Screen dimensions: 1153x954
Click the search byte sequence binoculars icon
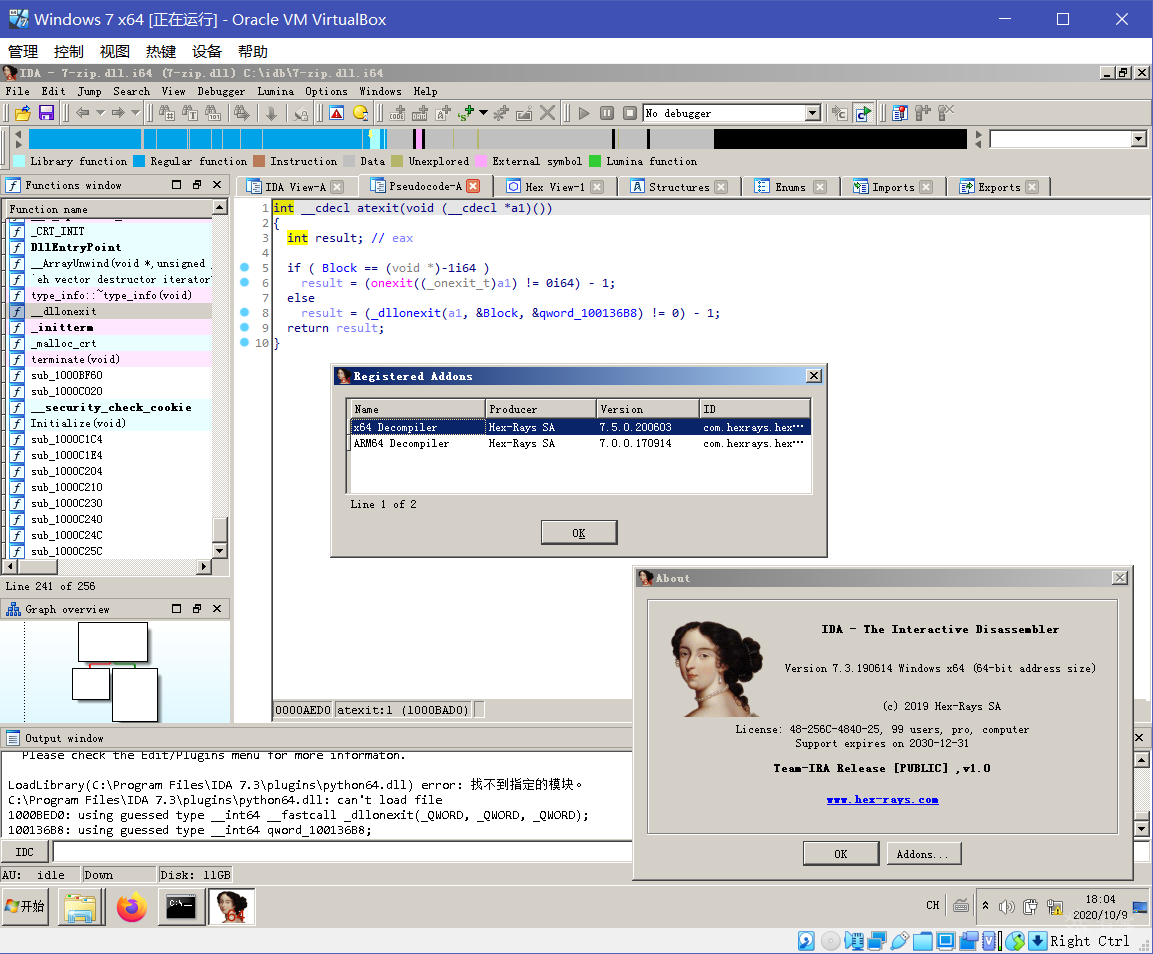pos(213,113)
